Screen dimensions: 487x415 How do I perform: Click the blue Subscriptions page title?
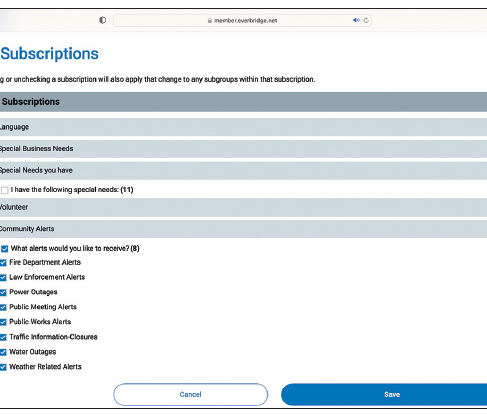(49, 54)
